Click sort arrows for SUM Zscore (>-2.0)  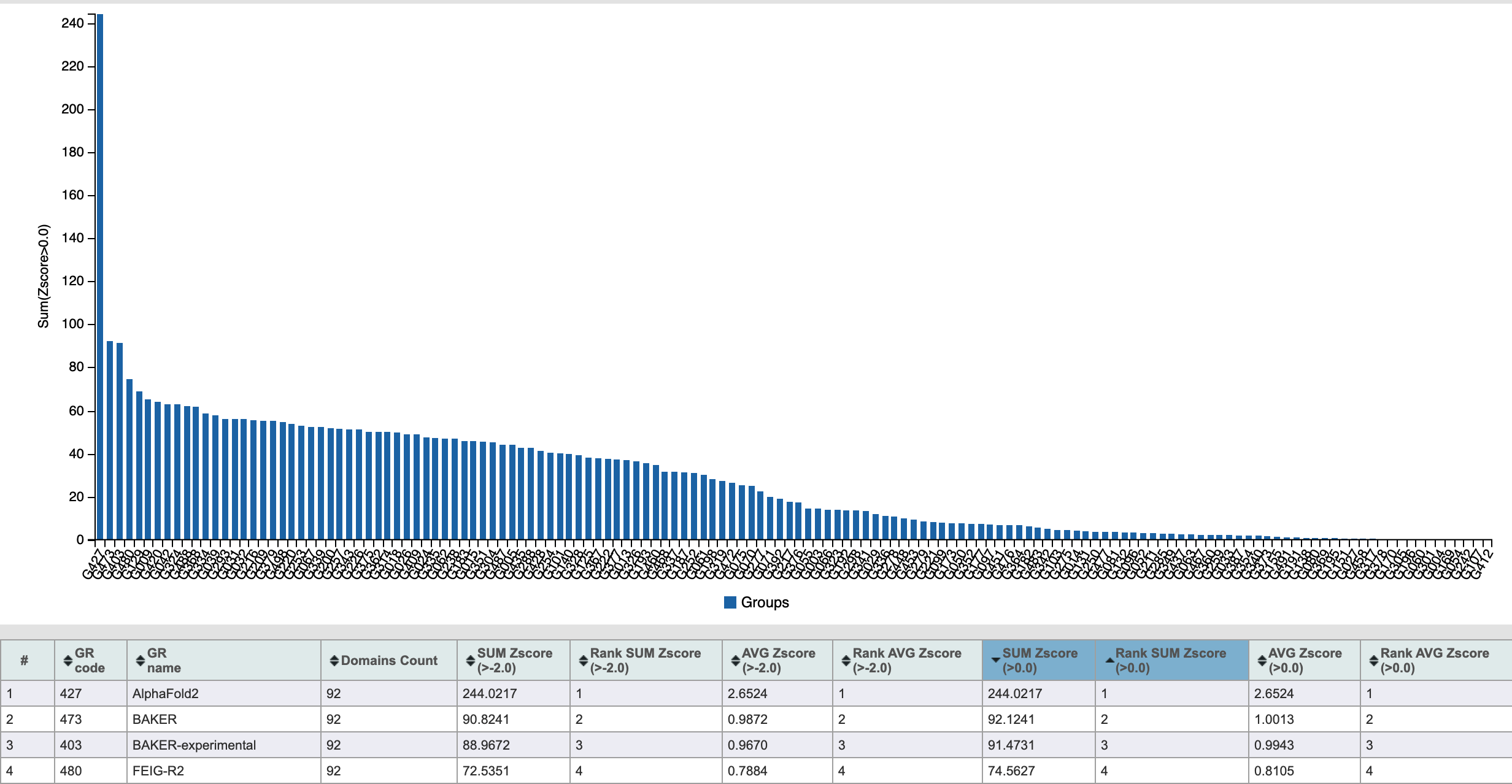(x=470, y=661)
